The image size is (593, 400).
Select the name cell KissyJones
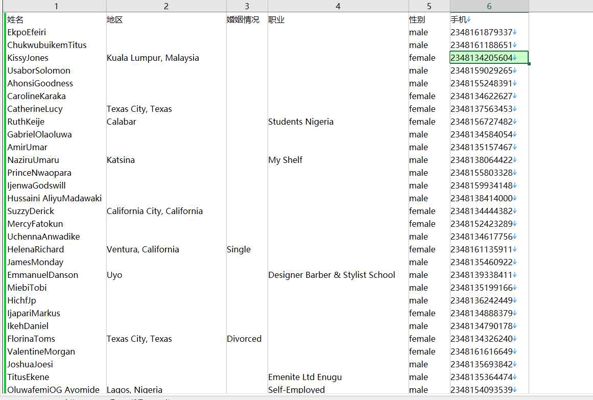tap(56, 58)
